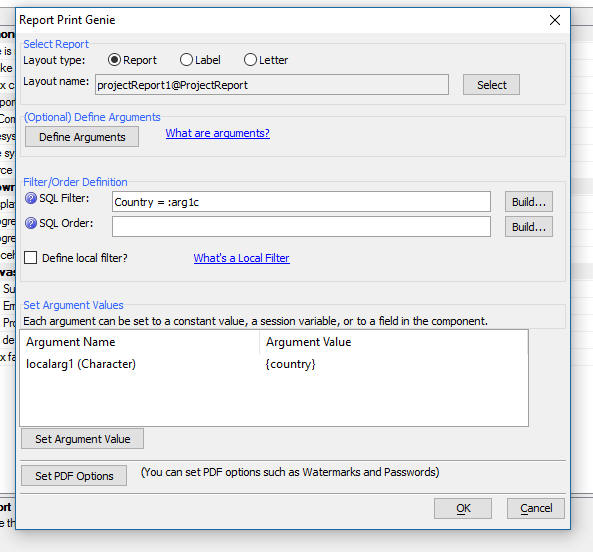Choose the Label layout type
The image size is (593, 552).
(186, 60)
